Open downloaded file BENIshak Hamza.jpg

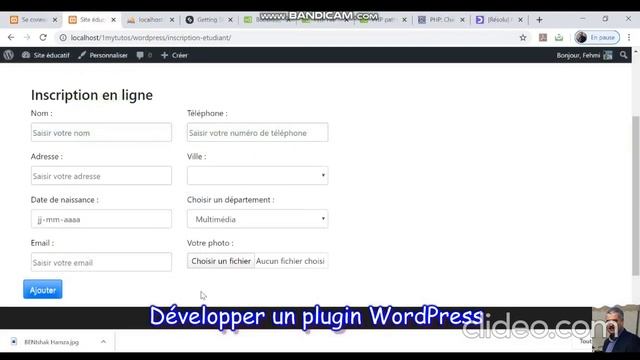[51, 342]
